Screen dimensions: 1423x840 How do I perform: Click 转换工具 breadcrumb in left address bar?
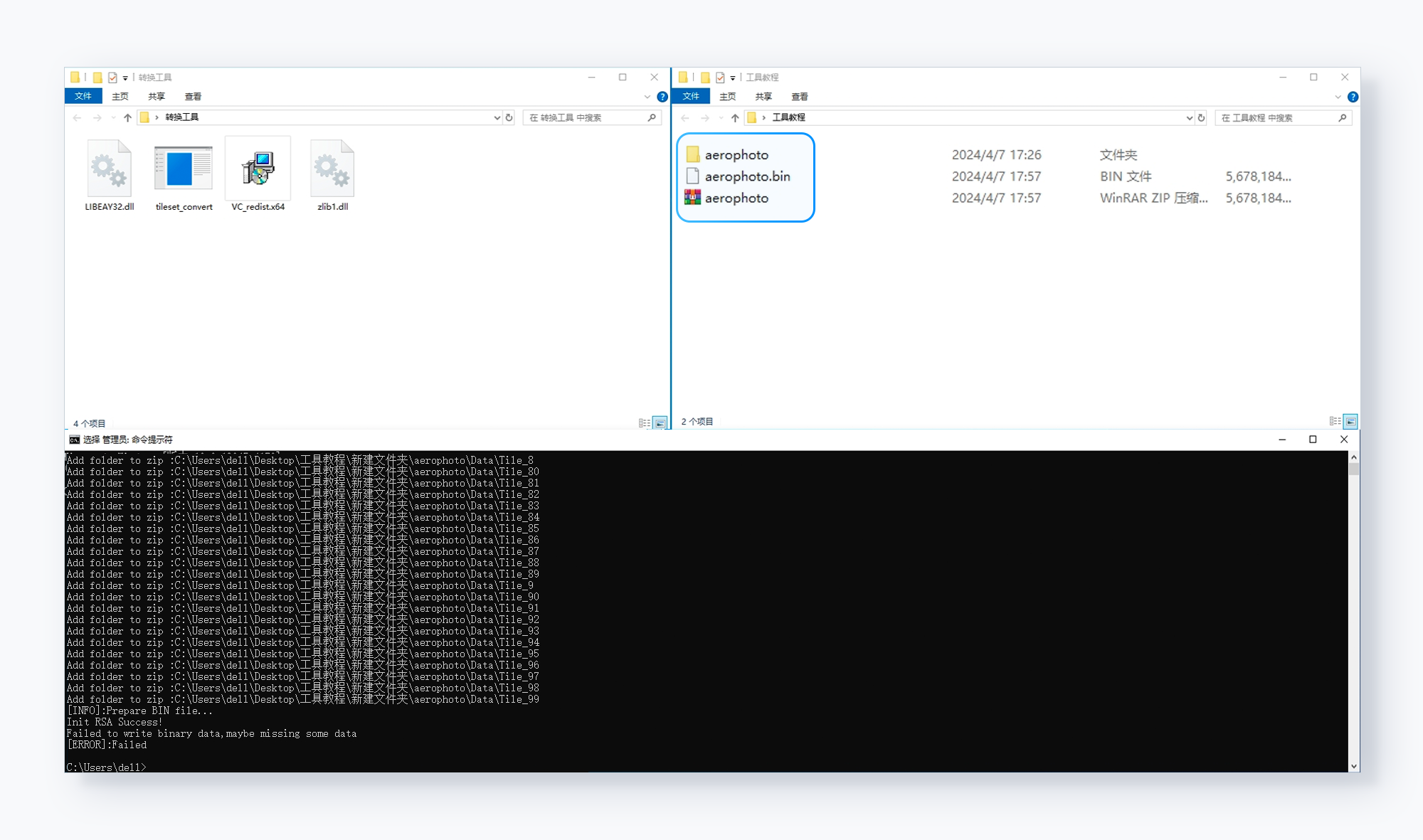(x=182, y=117)
